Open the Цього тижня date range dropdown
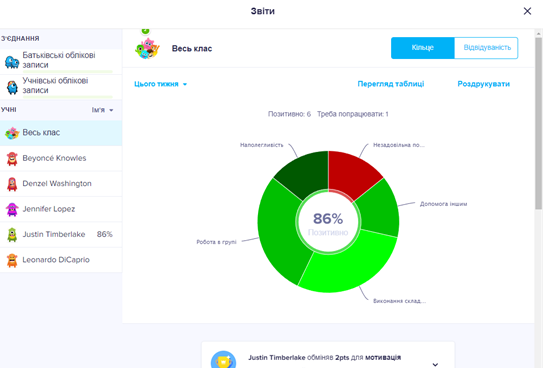The width and height of the screenshot is (543, 368). (x=161, y=84)
